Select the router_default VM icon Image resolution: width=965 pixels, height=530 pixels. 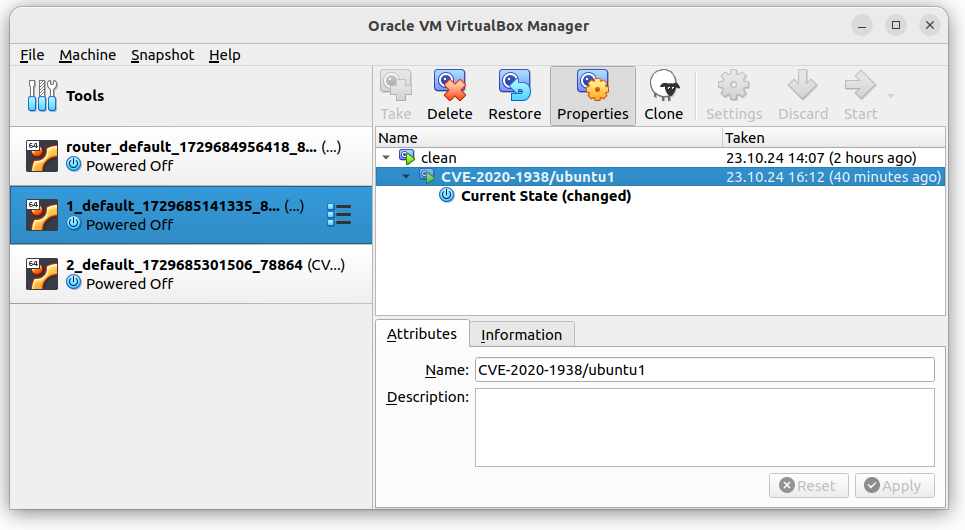click(x=42, y=156)
